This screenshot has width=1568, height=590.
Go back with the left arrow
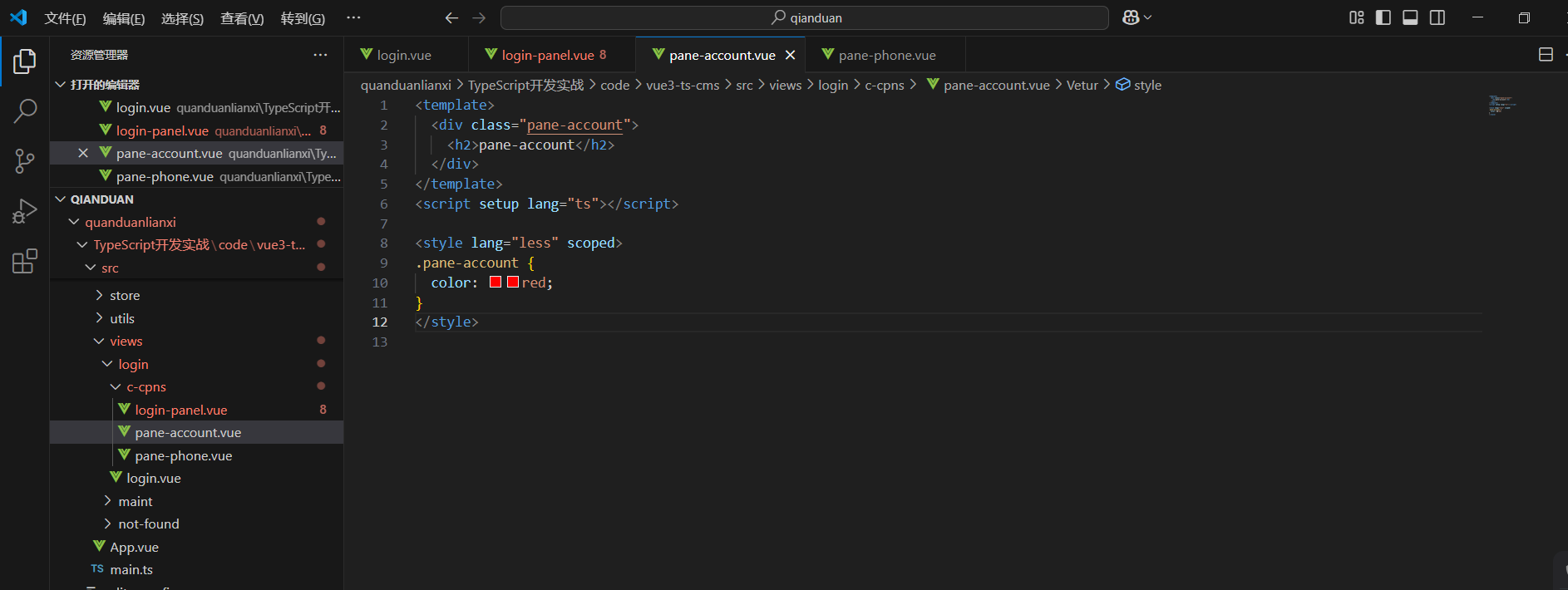point(451,17)
